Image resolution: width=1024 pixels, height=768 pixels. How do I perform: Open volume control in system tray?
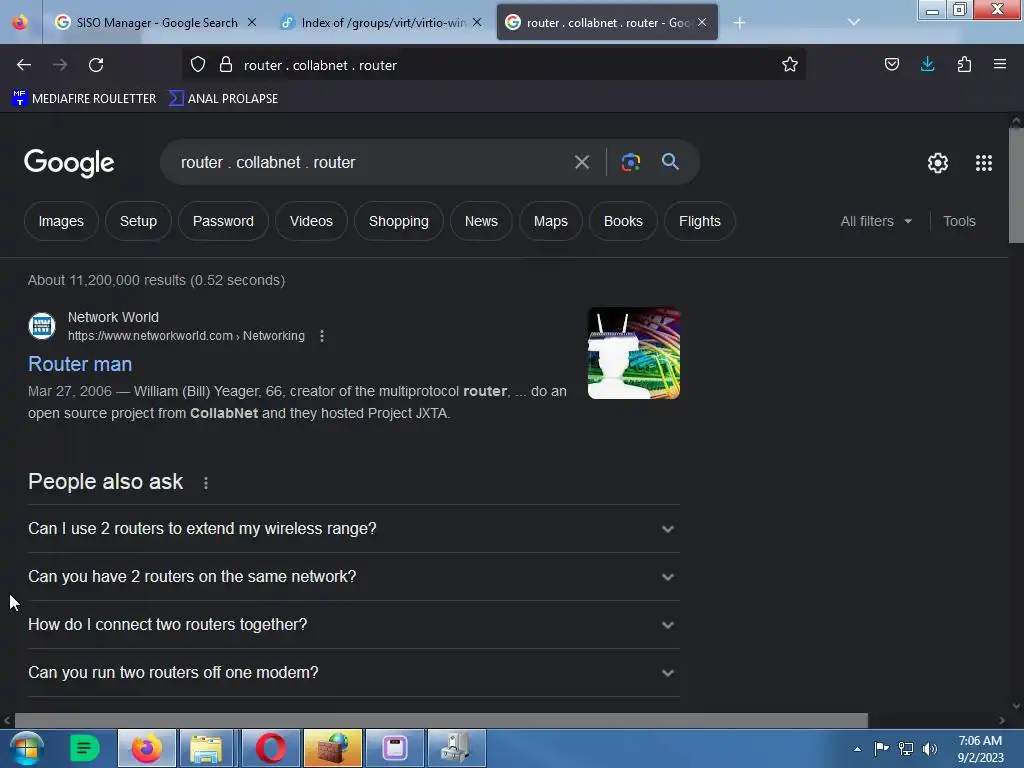930,749
